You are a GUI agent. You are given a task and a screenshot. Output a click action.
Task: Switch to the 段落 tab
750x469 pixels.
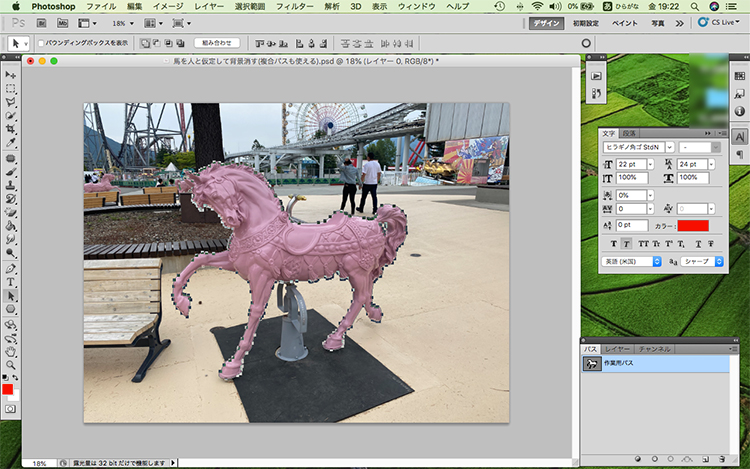coord(629,133)
